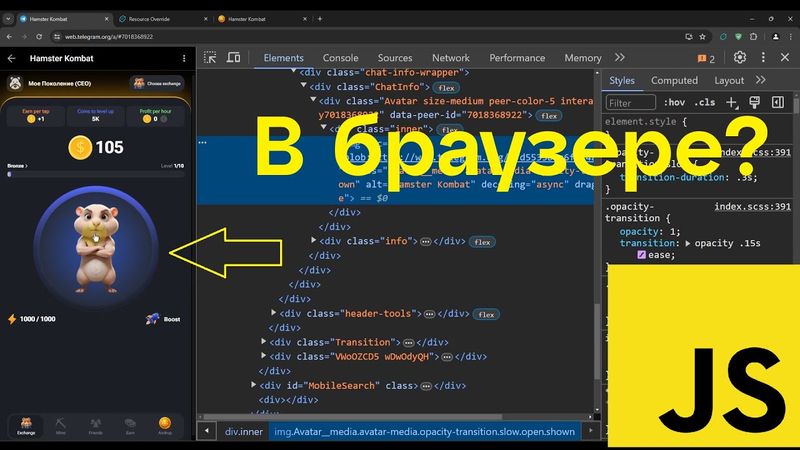Toggle the device toolbar icon in DevTools

[233, 58]
